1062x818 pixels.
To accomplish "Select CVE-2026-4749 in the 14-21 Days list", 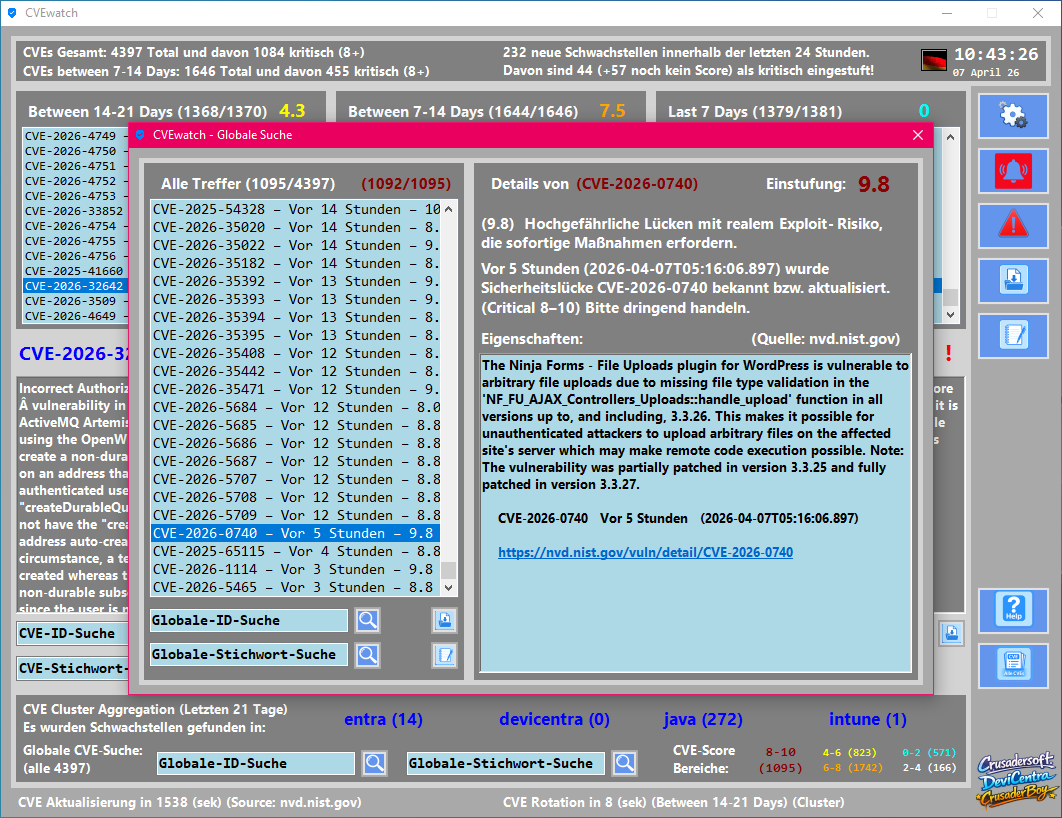I will [71, 136].
